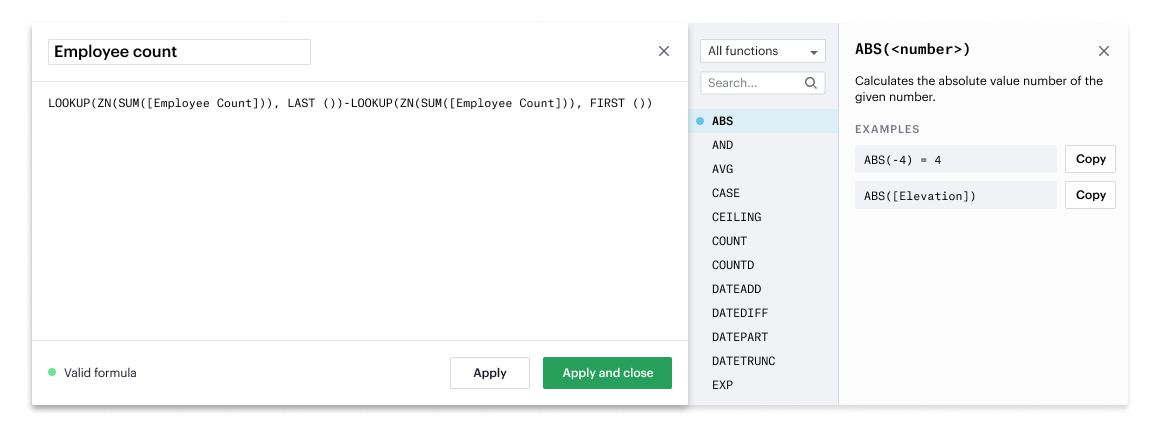Click the search magnifier icon

(811, 83)
